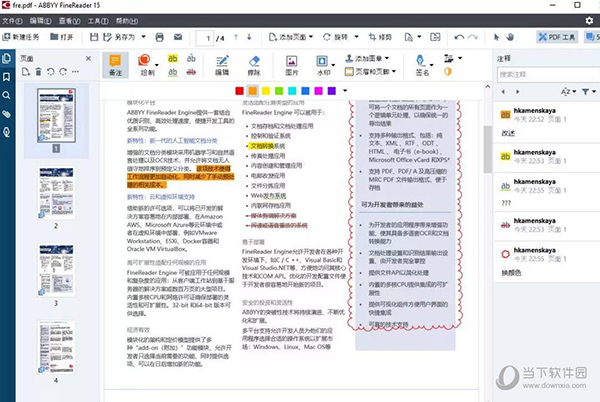Screen dimensions: 600x402
Task: Click the orange shield security icon
Action: 448,72
